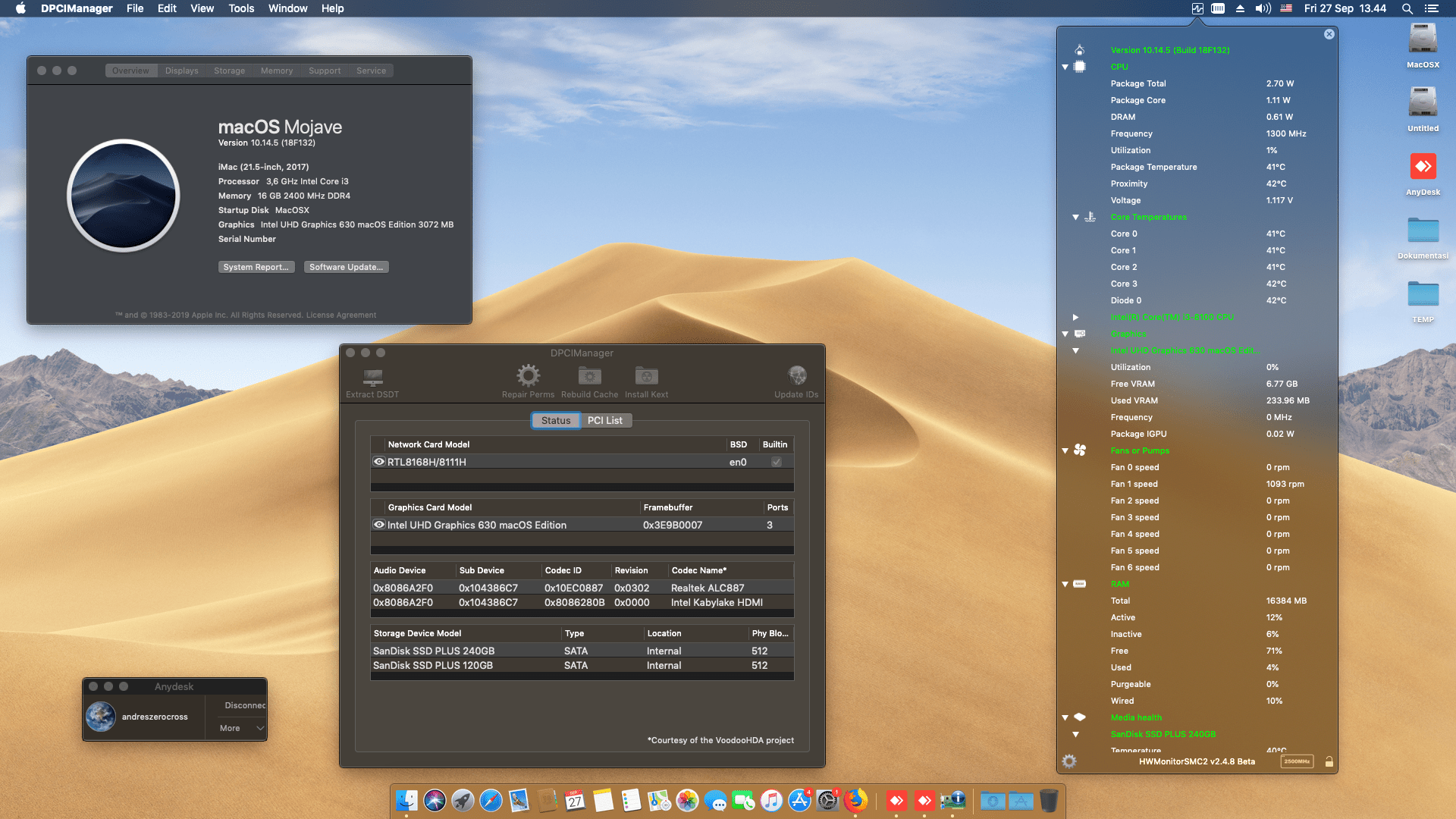Select the Realtek ALC887 audio row
This screenshot has height=819, width=1456.
pyautogui.click(x=582, y=588)
